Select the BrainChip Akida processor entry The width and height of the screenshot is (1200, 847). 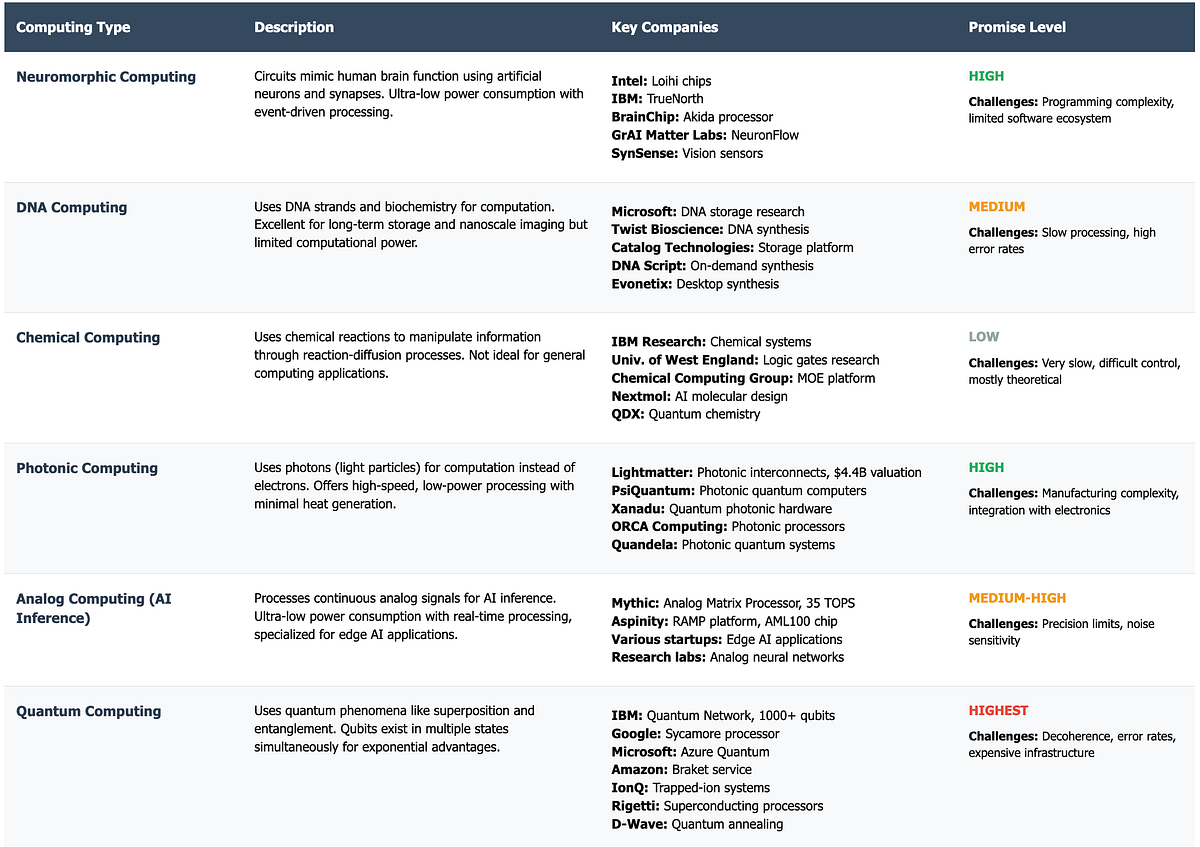692,117
